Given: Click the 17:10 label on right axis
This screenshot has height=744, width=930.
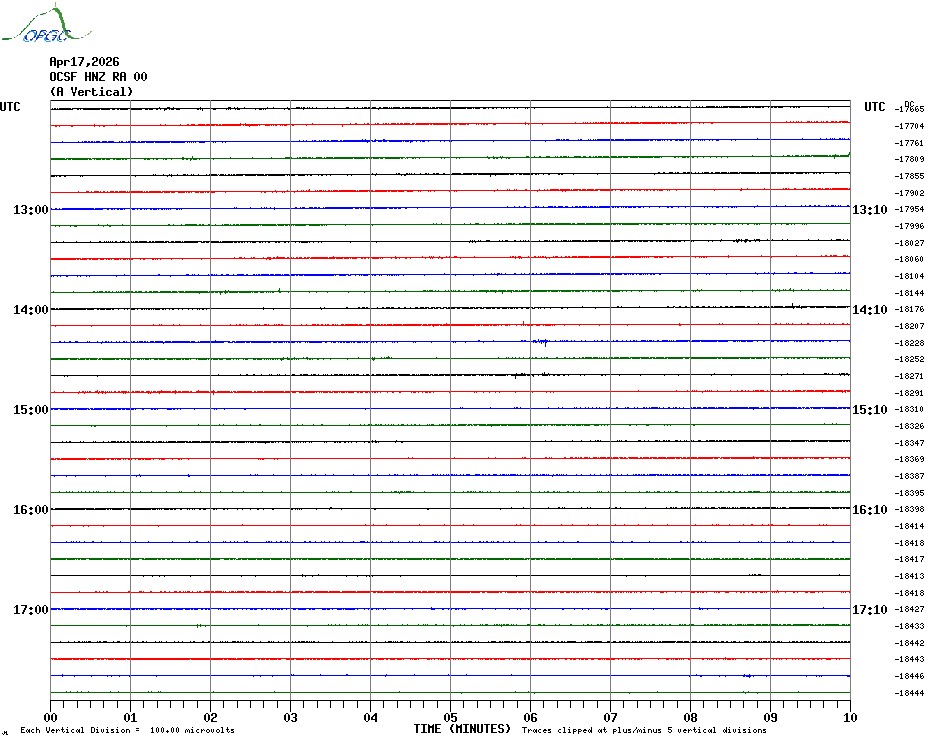Looking at the screenshot, I should (x=869, y=610).
